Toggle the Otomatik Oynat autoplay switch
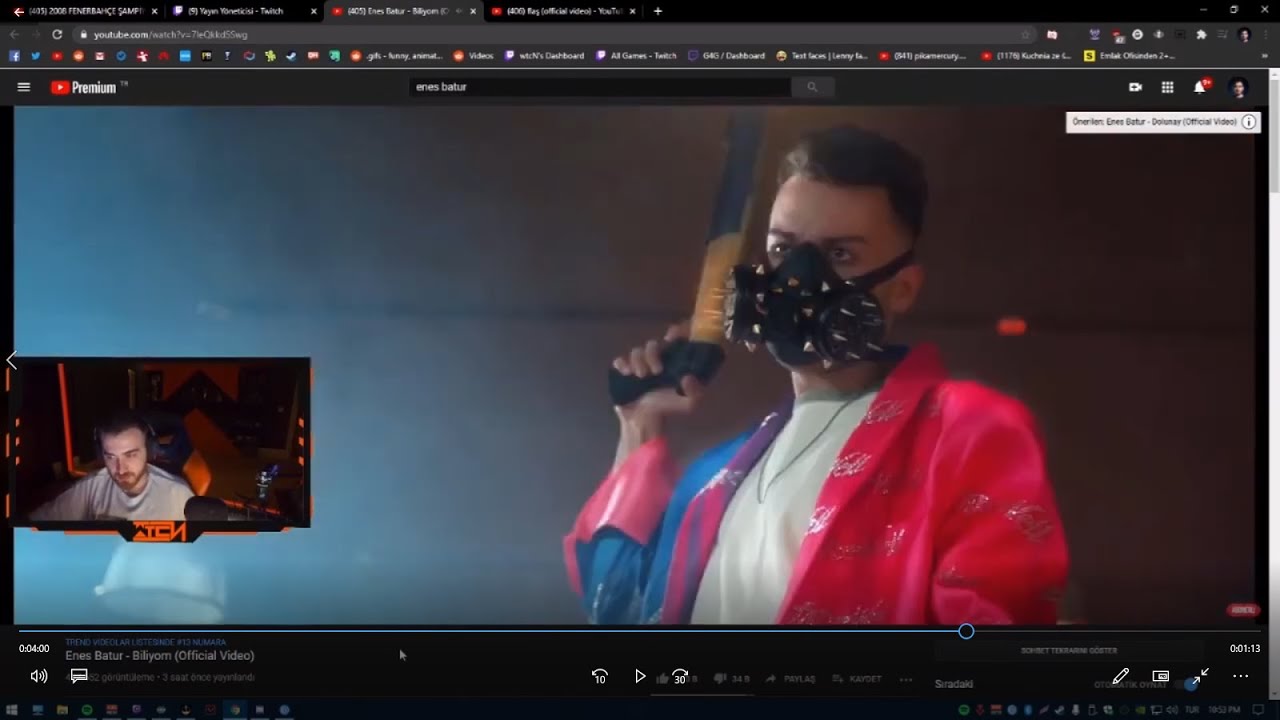This screenshot has width=1280, height=720. point(1188,684)
